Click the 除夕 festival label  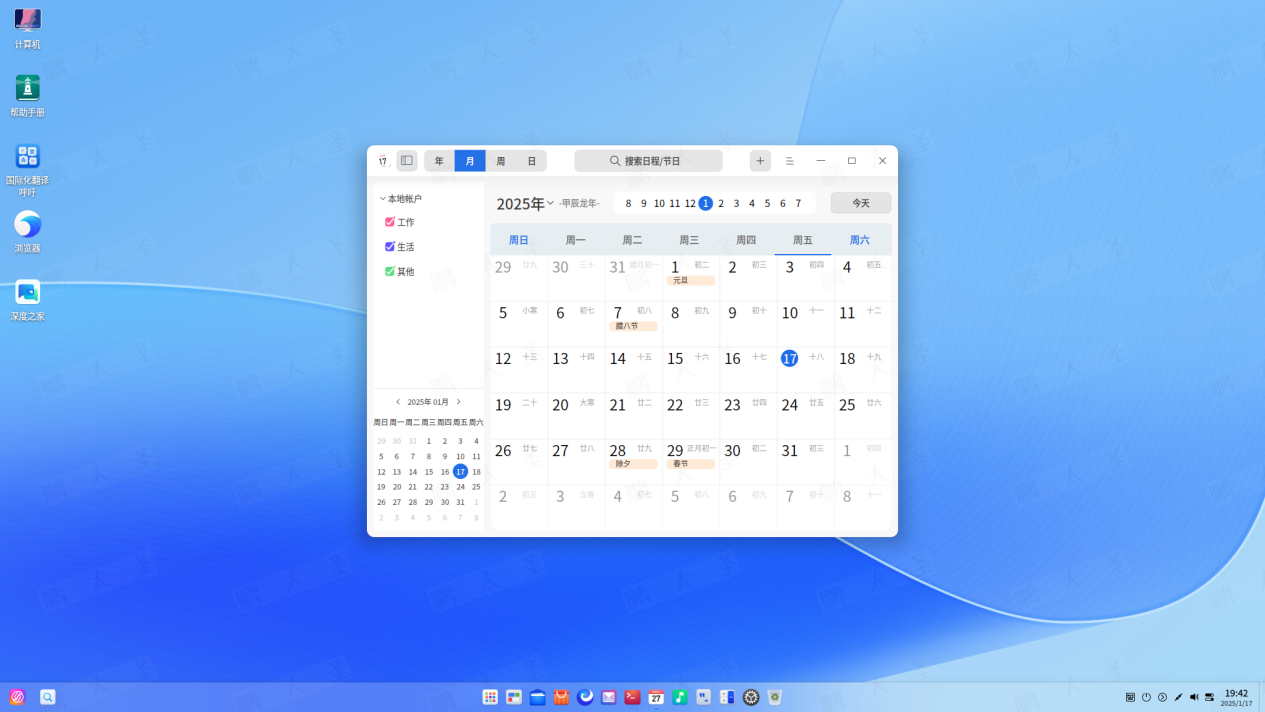pos(633,464)
